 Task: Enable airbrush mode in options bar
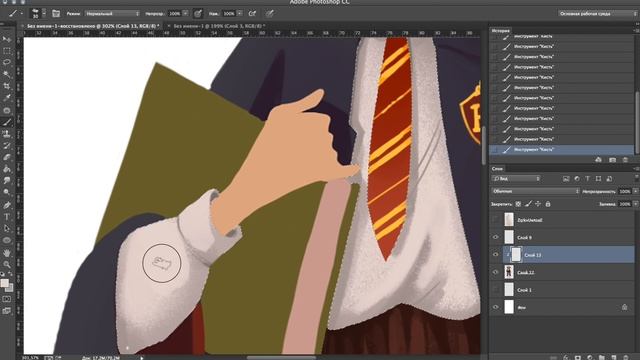252,13
